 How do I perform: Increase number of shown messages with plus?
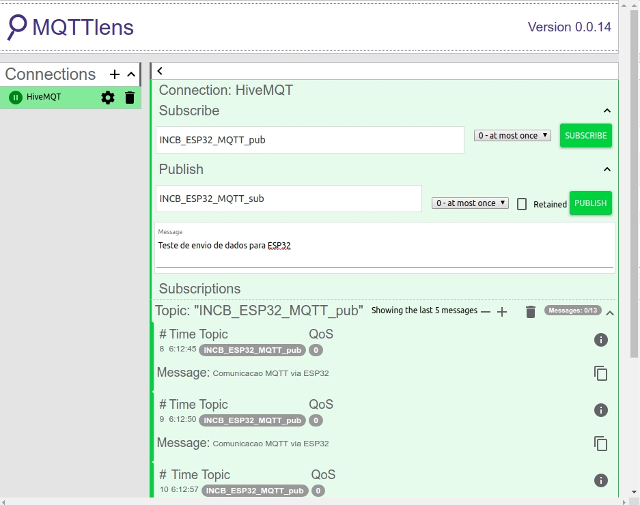point(502,312)
